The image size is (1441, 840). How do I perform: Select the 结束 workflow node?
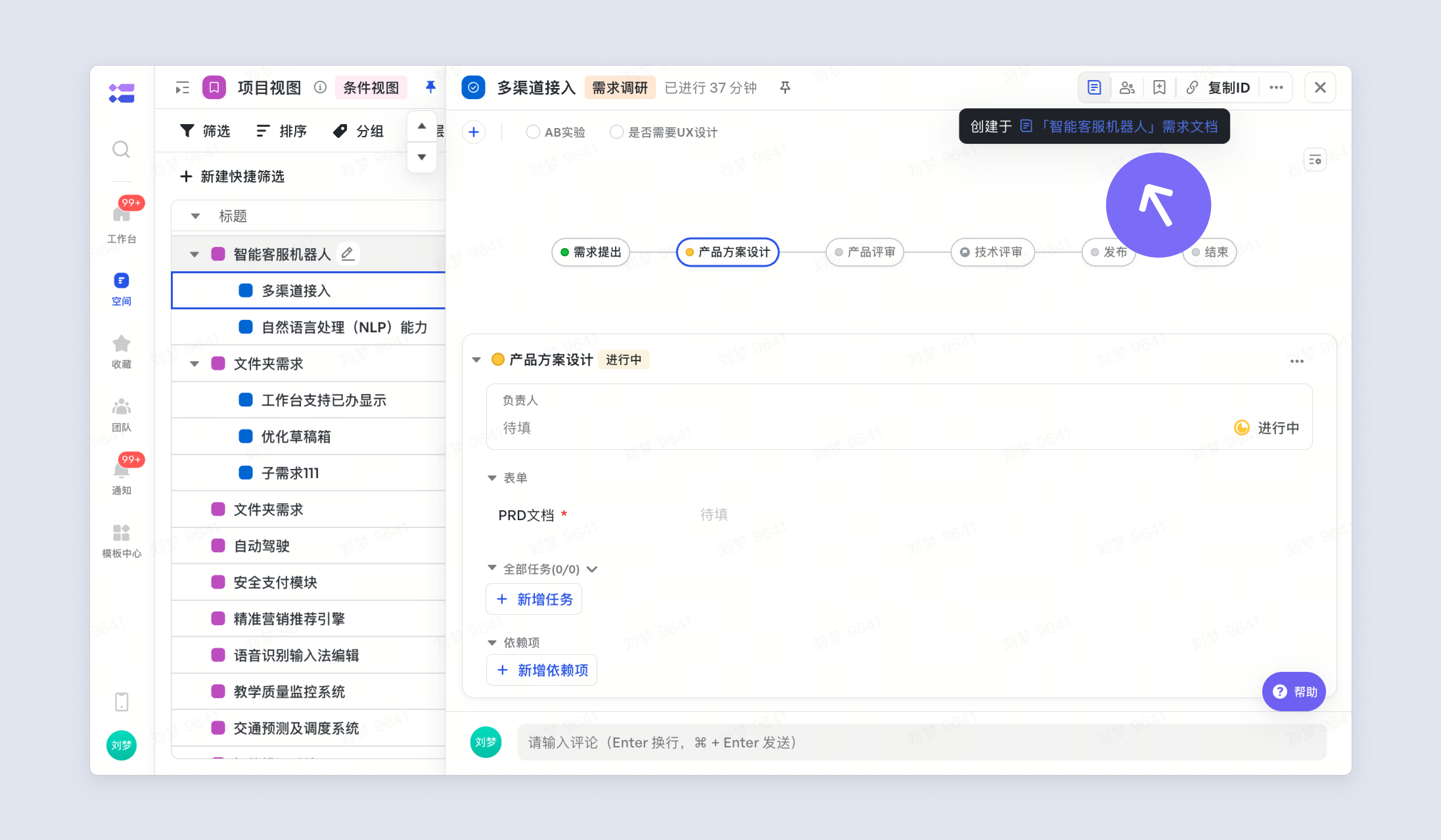click(1210, 252)
